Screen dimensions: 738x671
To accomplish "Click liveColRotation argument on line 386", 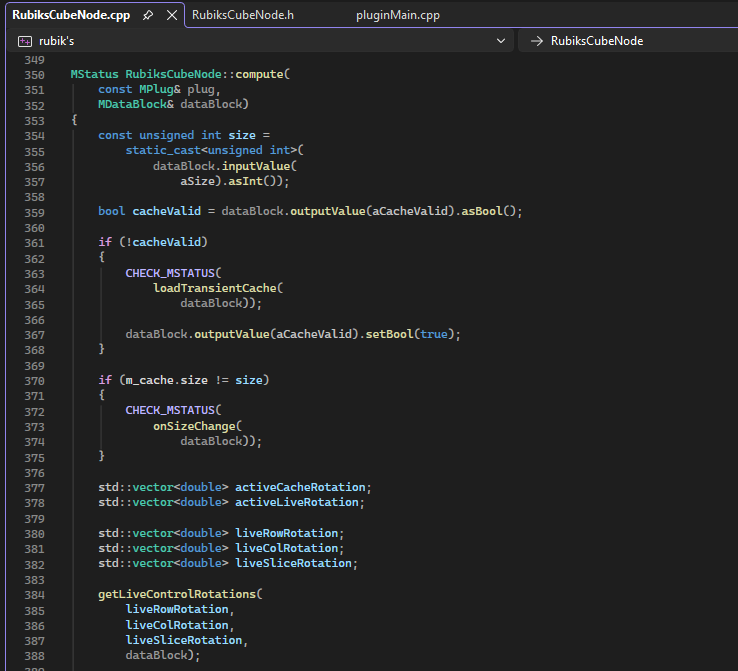I will pos(177,625).
